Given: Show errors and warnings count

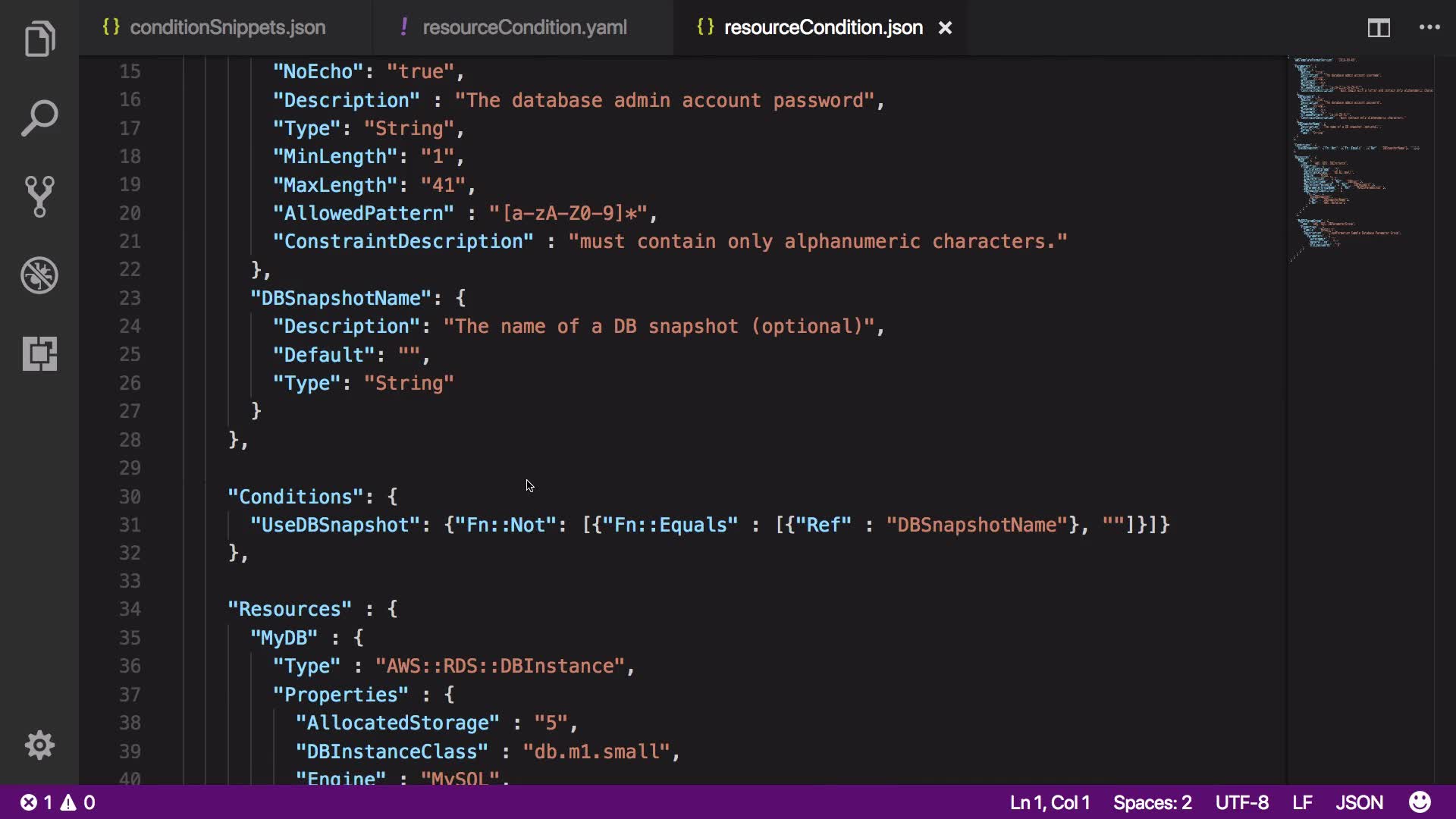Looking at the screenshot, I should (58, 802).
